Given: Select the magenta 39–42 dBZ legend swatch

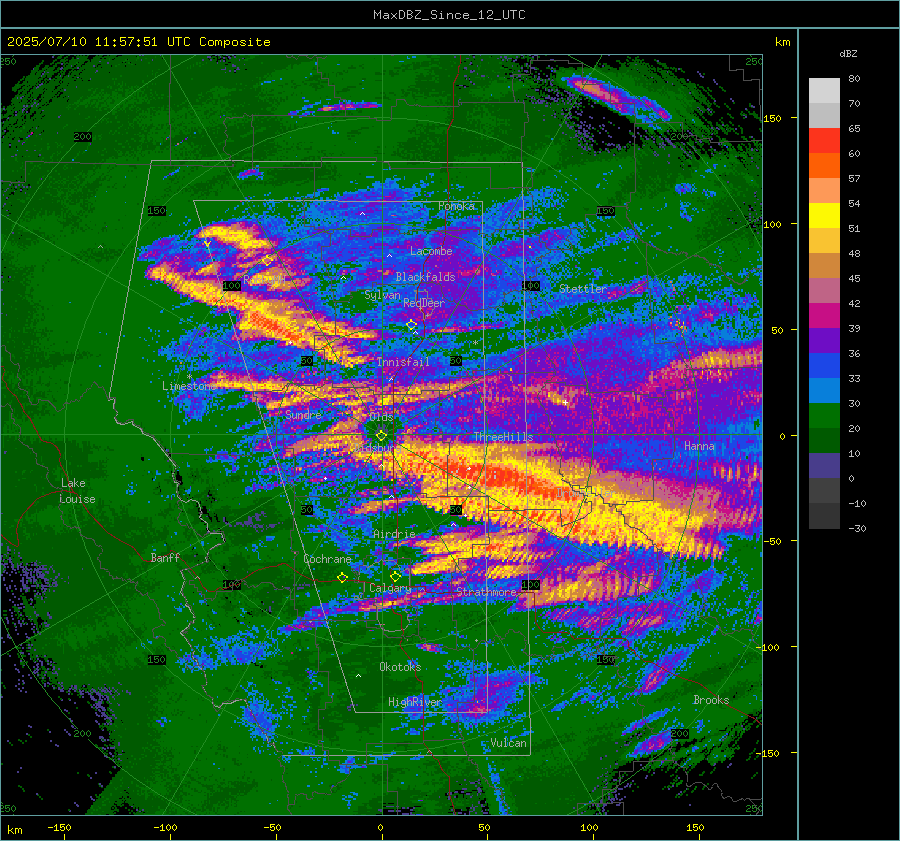Looking at the screenshot, I should click(x=824, y=316).
